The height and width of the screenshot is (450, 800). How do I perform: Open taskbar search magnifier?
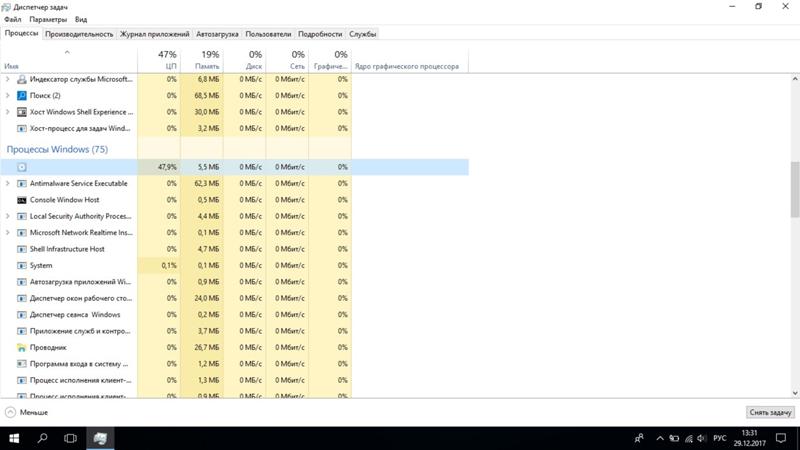pyautogui.click(x=42, y=438)
